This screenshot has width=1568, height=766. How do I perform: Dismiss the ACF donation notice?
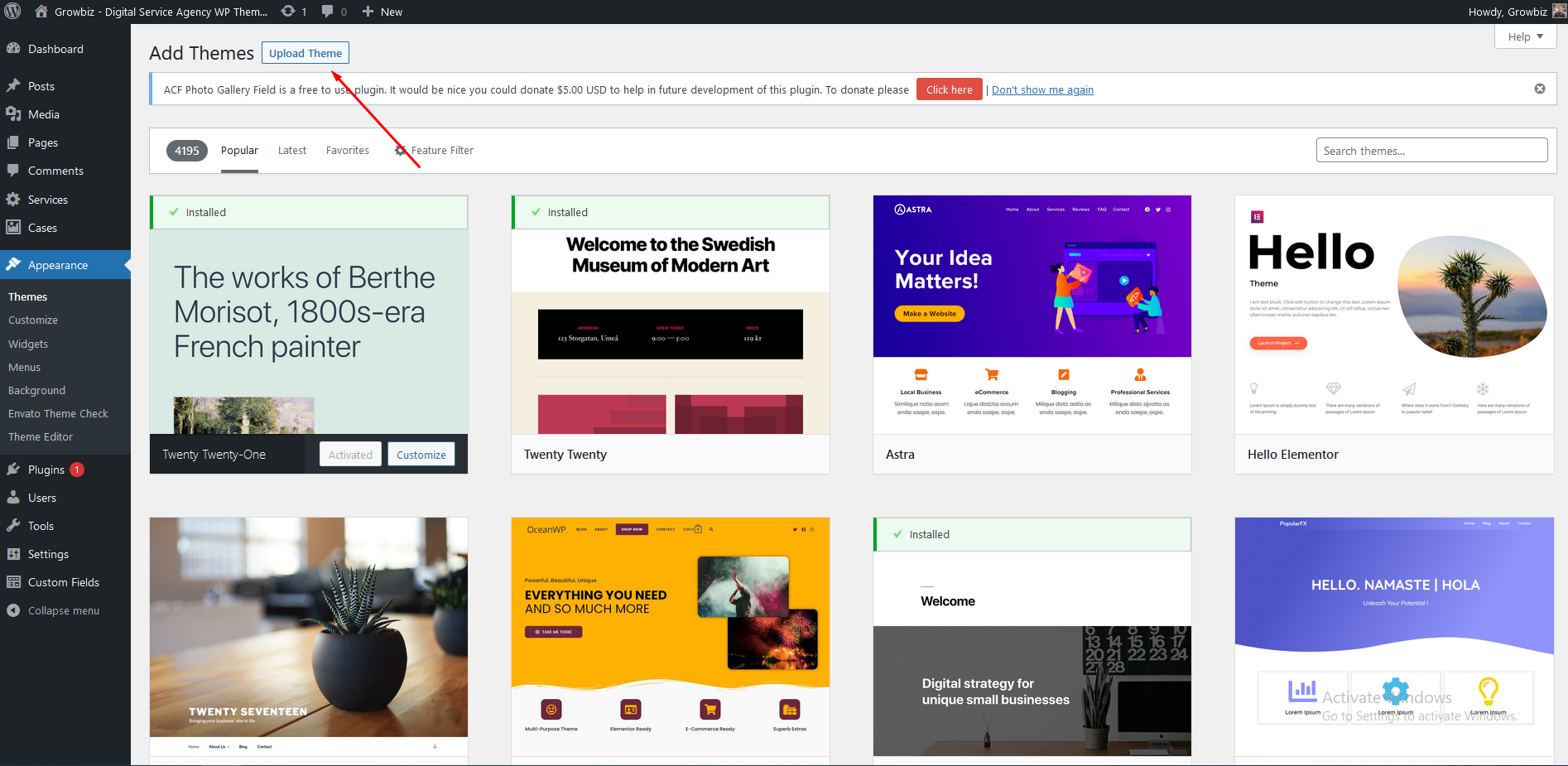[1540, 89]
